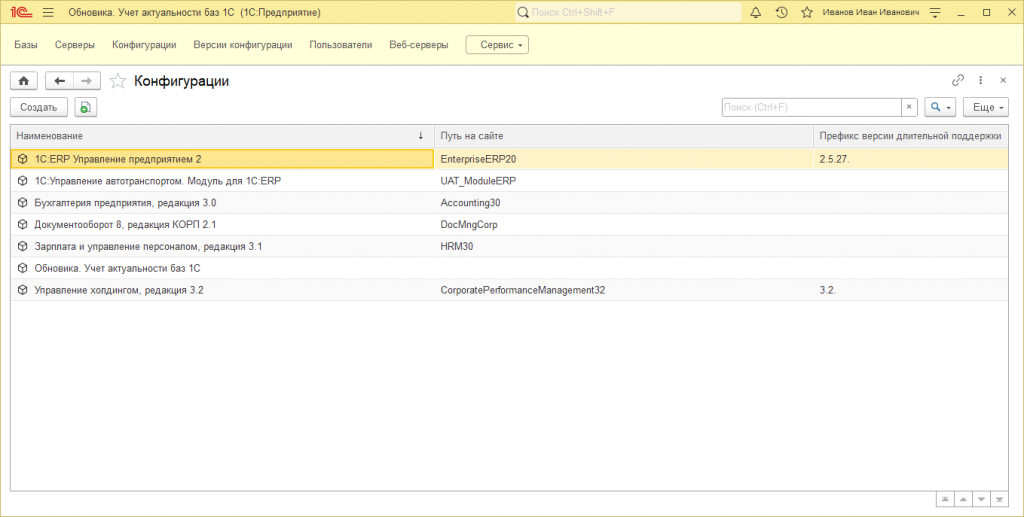This screenshot has width=1024, height=517.
Task: Sort by Путь на сайте column header
Action: [x=624, y=136]
